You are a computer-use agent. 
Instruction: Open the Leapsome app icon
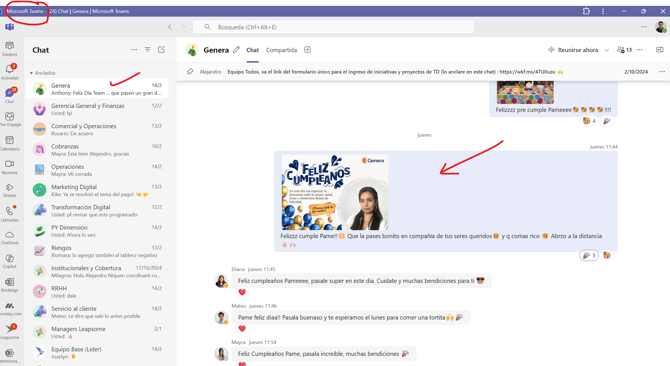coord(9,331)
